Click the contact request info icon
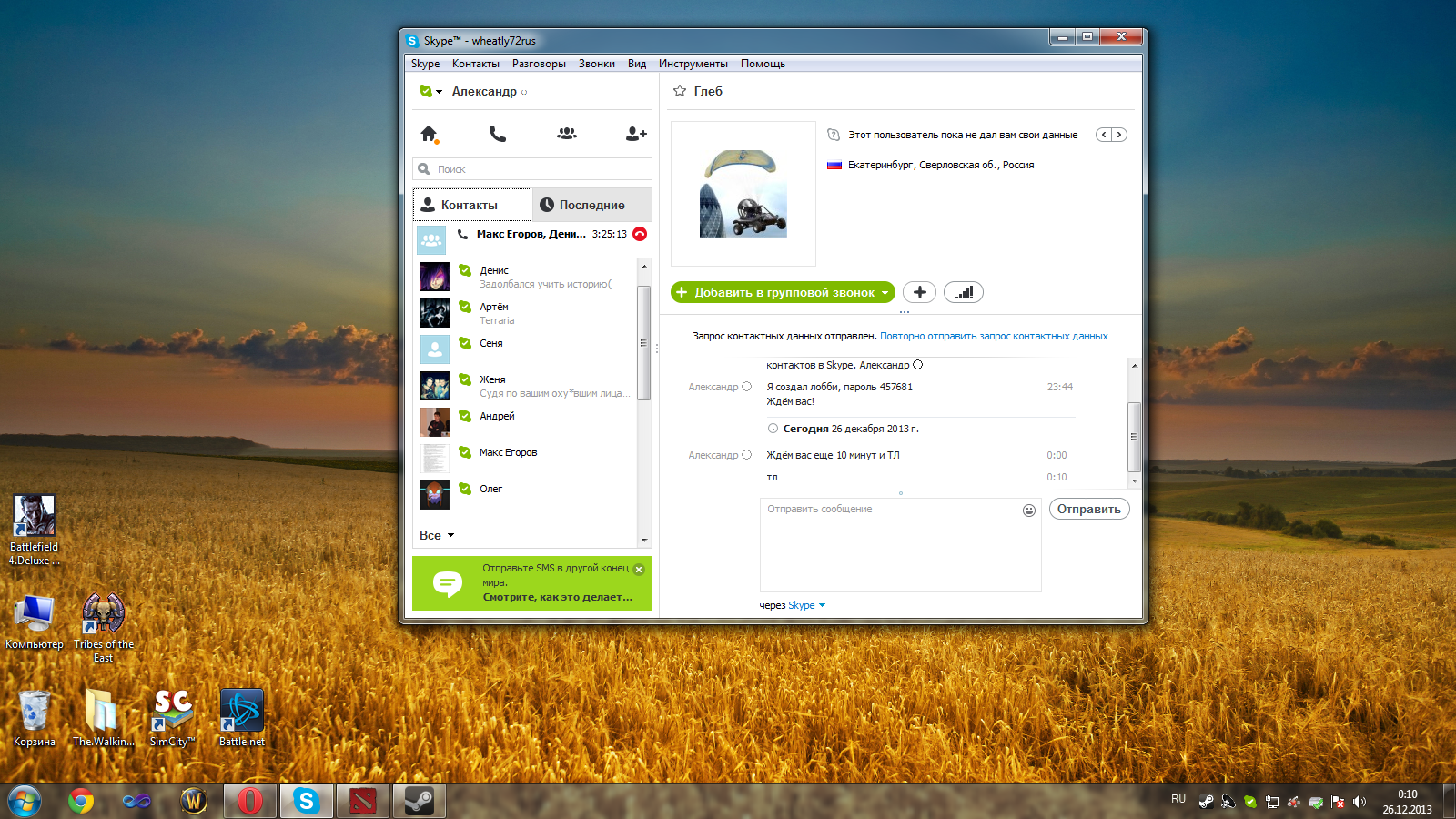The width and height of the screenshot is (1456, 819). [833, 135]
